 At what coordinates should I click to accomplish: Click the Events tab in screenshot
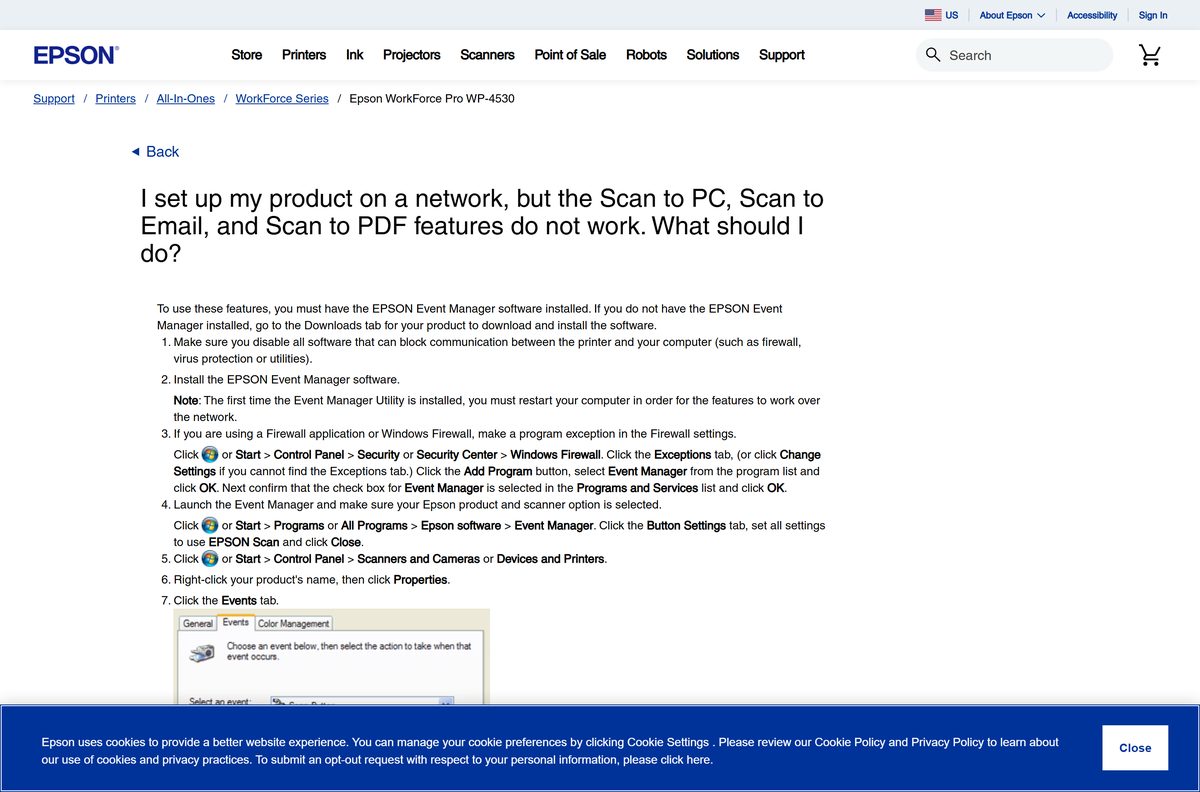pos(236,622)
